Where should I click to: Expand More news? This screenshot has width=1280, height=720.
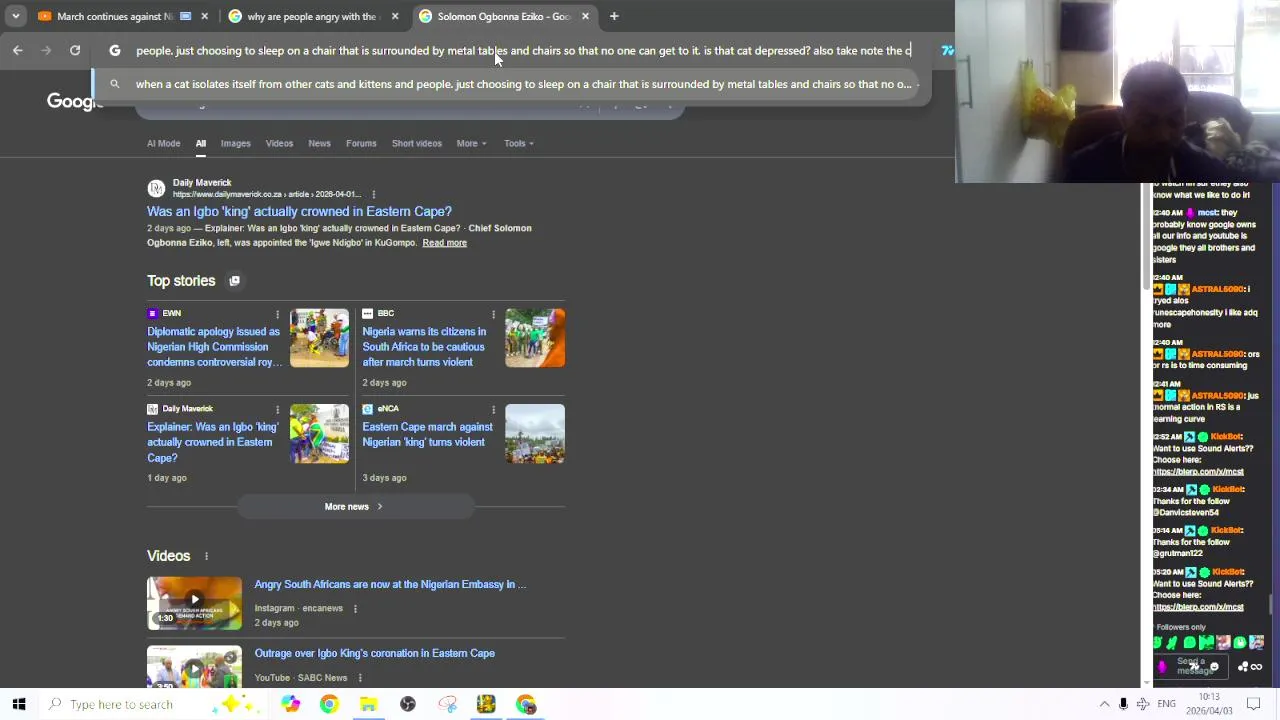354,507
